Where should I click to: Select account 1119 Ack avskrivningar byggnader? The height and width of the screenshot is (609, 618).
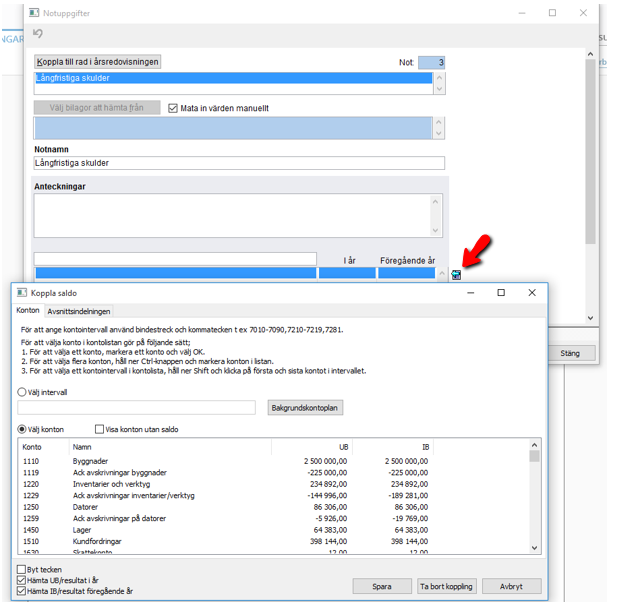(225, 473)
